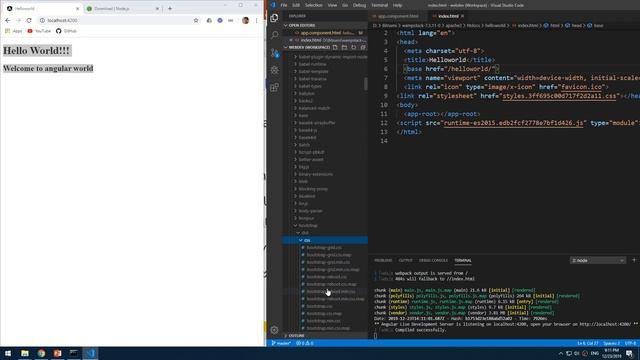Open the node terminal selector dropdown

(598, 260)
